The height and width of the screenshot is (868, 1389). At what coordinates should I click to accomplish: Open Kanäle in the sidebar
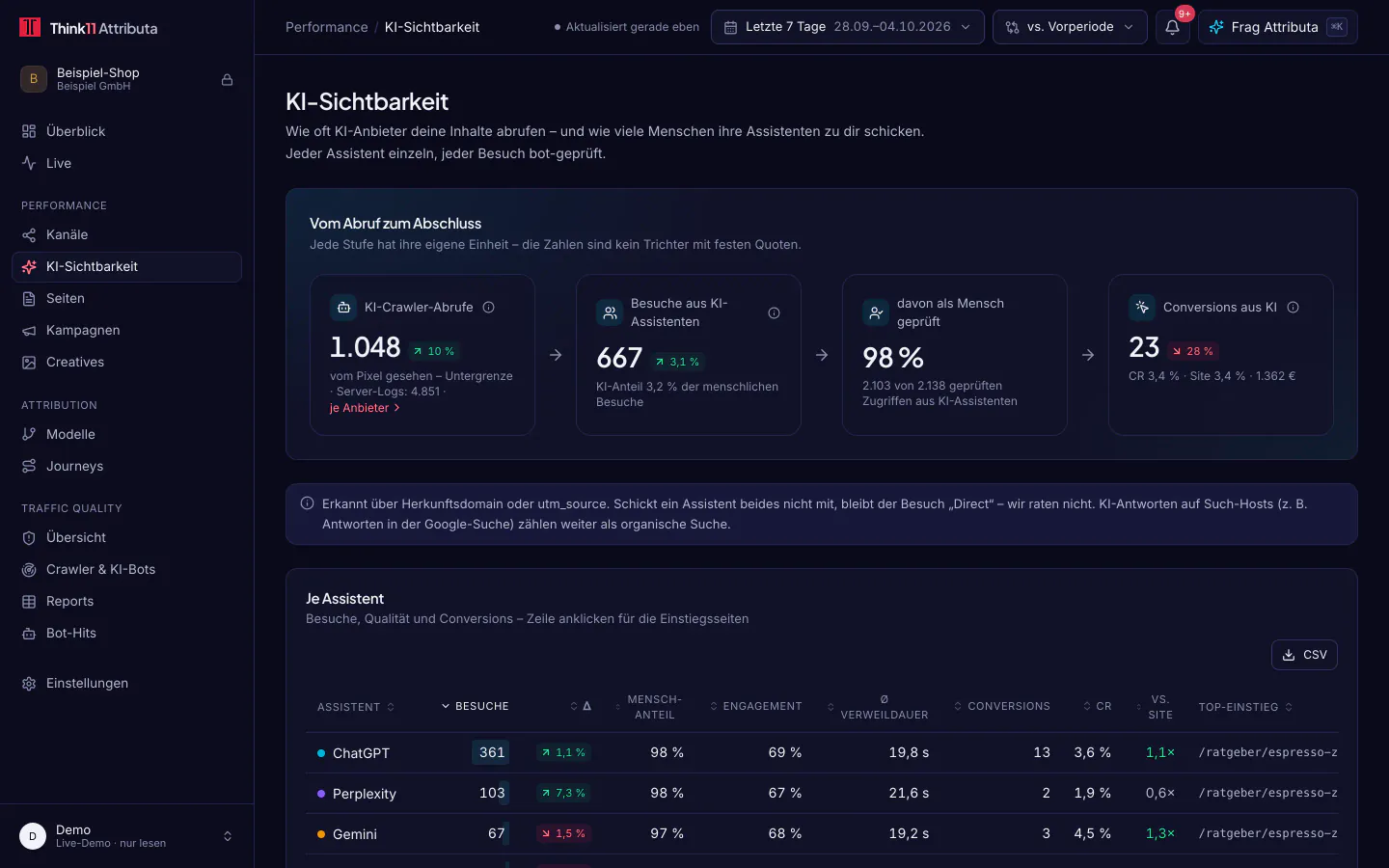126,234
